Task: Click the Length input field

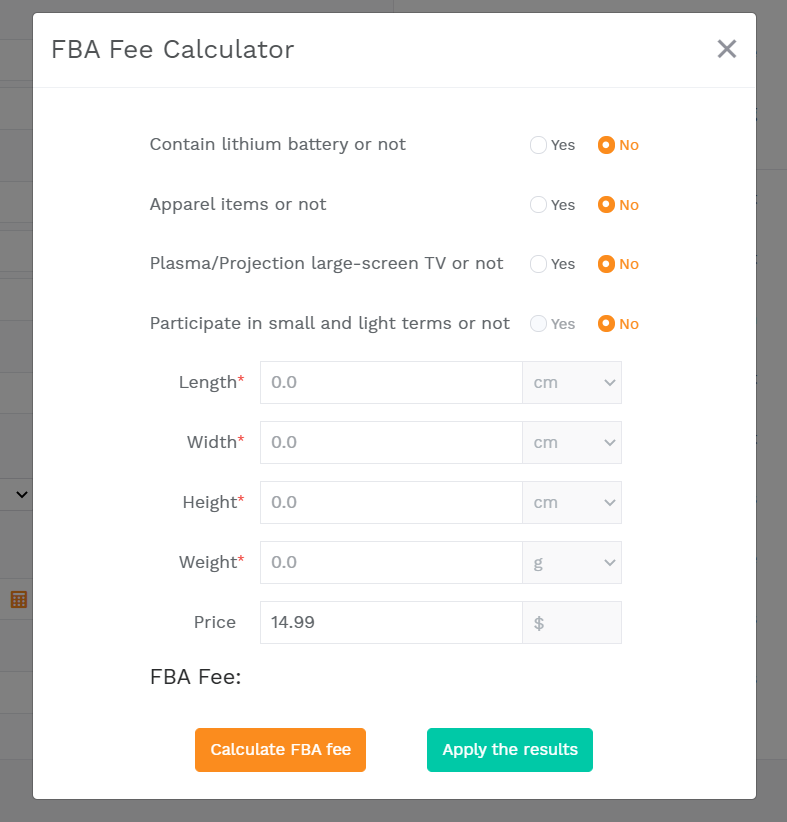Action: (x=391, y=383)
